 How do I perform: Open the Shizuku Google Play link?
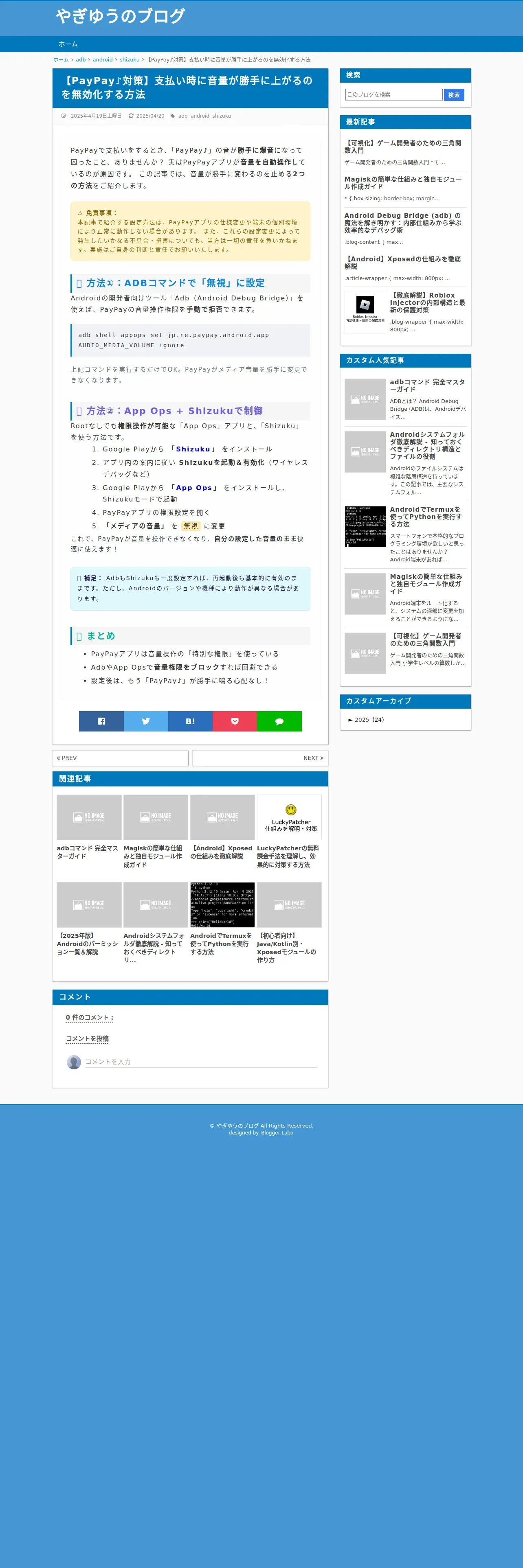coord(193,449)
